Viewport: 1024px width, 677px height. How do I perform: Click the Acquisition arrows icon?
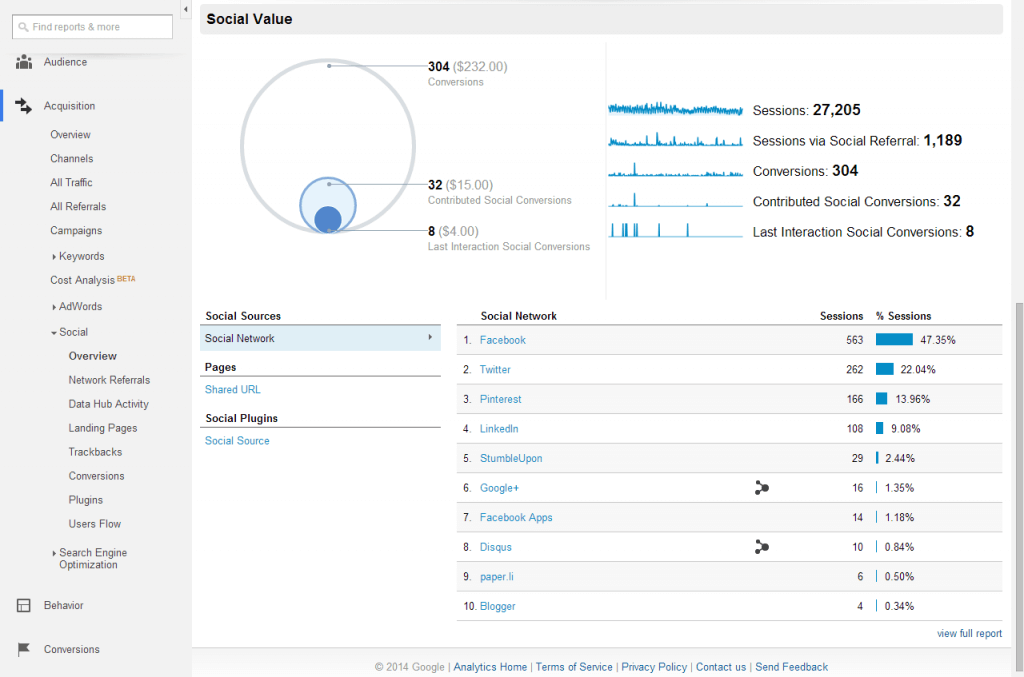point(24,106)
